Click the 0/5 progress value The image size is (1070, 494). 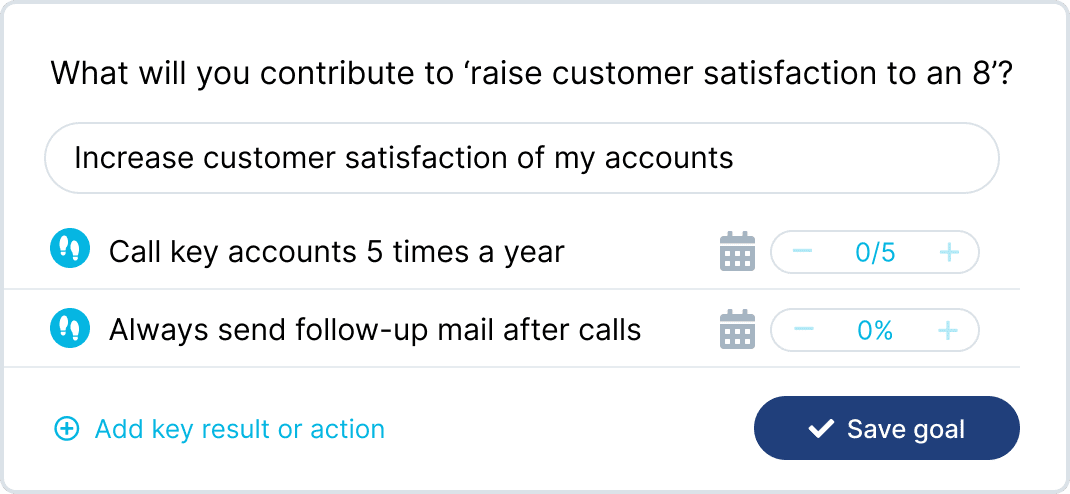875,253
